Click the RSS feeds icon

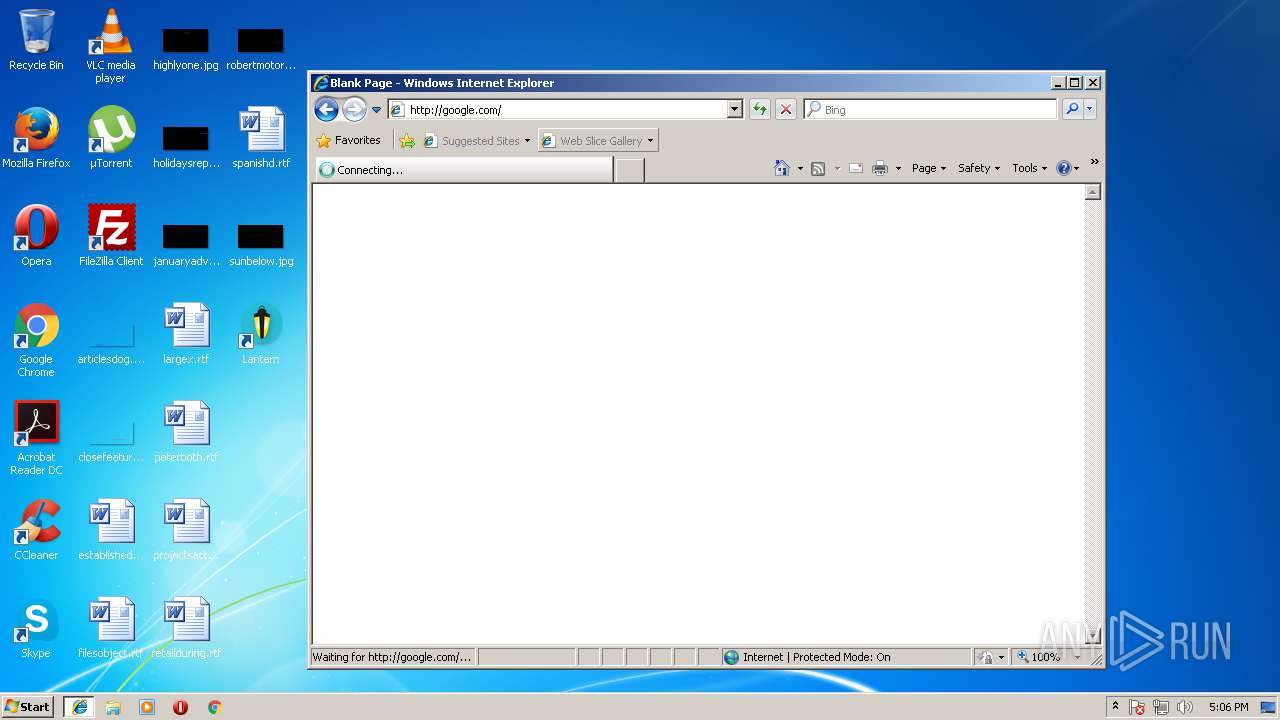coord(818,168)
